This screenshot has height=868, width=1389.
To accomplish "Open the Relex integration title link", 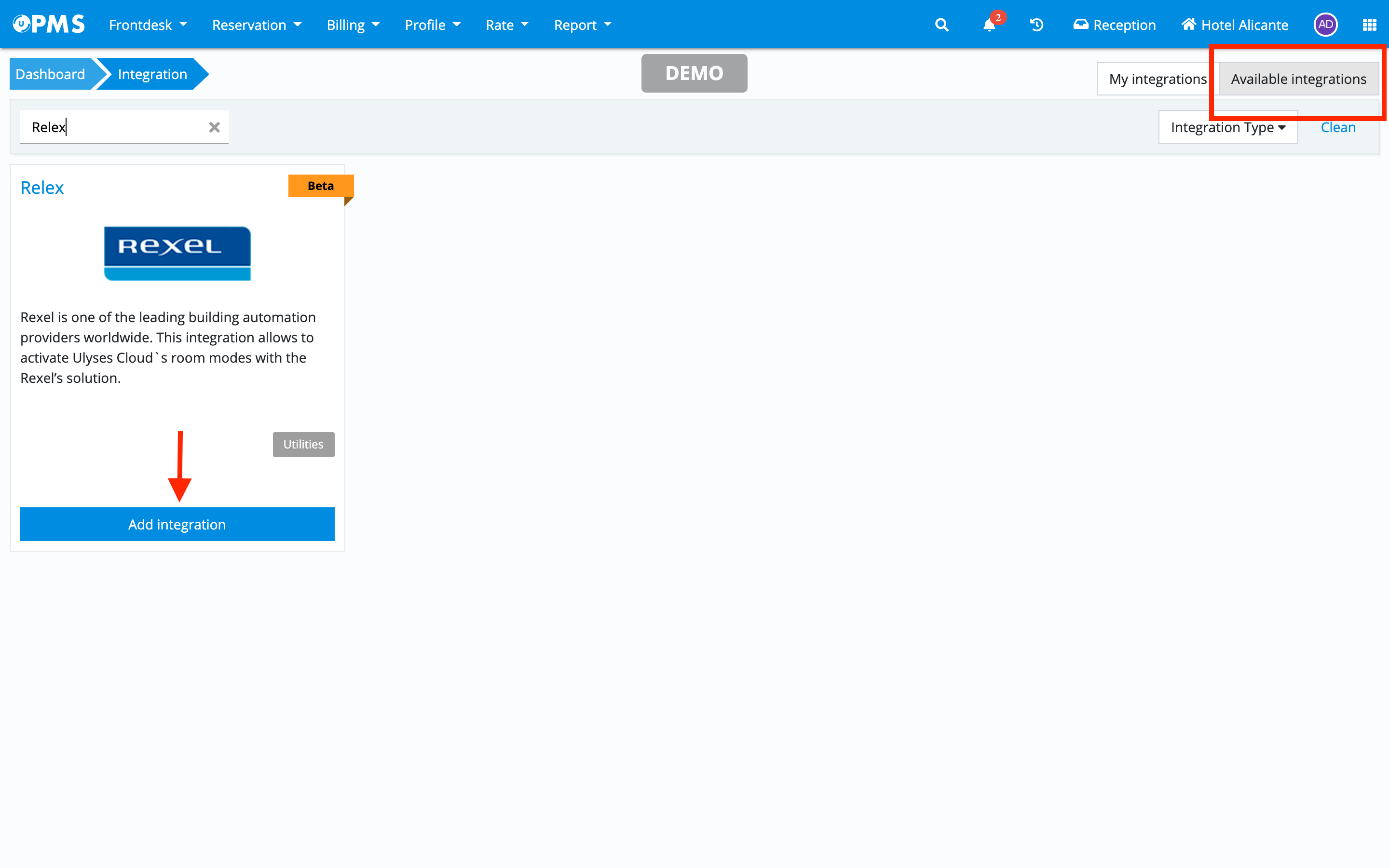I will tap(42, 187).
